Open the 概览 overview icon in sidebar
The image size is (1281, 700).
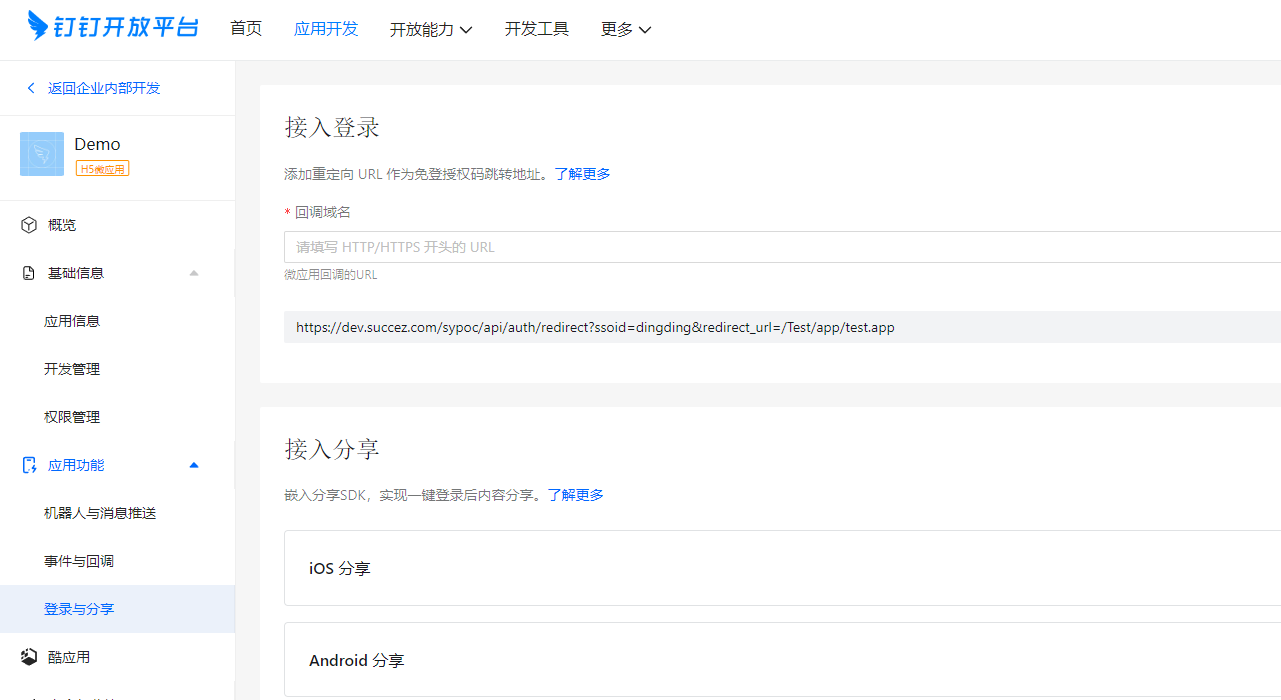pyautogui.click(x=29, y=224)
